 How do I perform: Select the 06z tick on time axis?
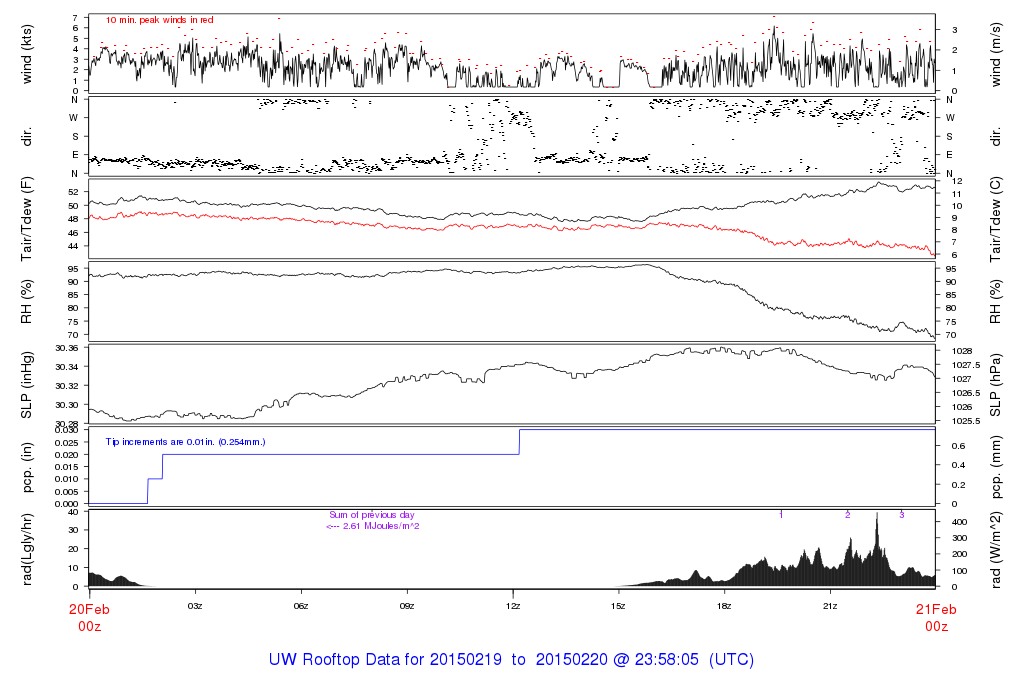tap(301, 606)
